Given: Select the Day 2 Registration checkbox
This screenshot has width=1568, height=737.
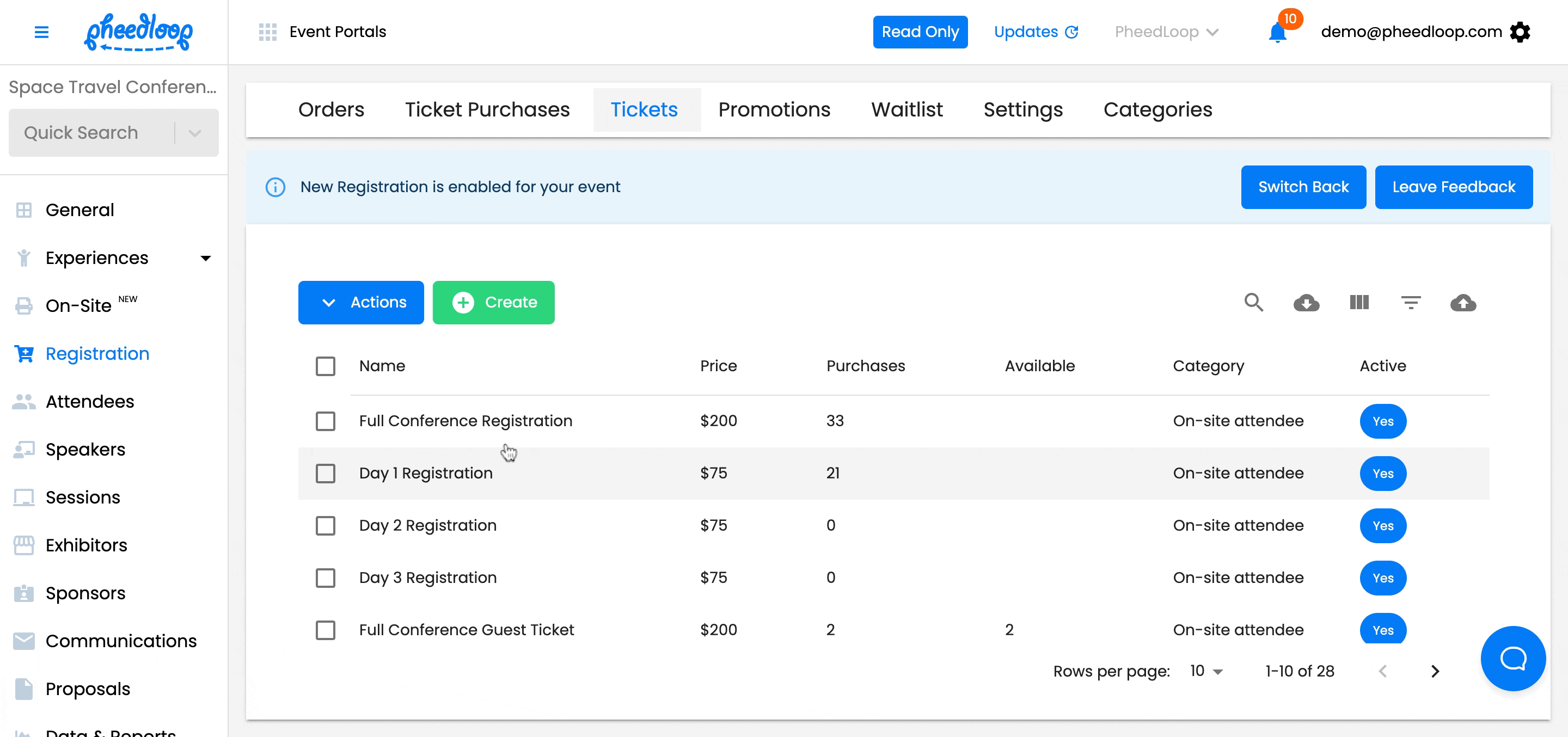Looking at the screenshot, I should point(325,526).
